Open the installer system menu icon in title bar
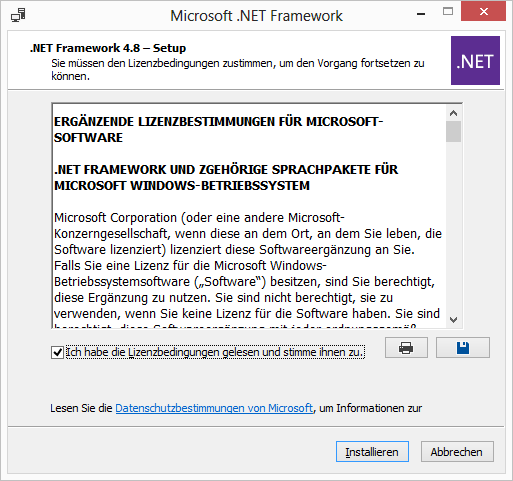513x481 pixels. pyautogui.click(x=18, y=15)
